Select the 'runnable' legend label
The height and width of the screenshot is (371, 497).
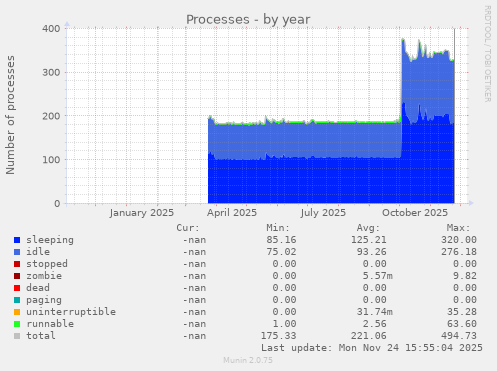pos(50,324)
